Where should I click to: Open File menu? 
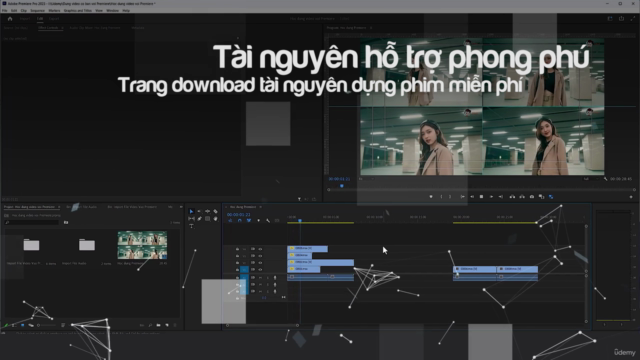click(5, 11)
